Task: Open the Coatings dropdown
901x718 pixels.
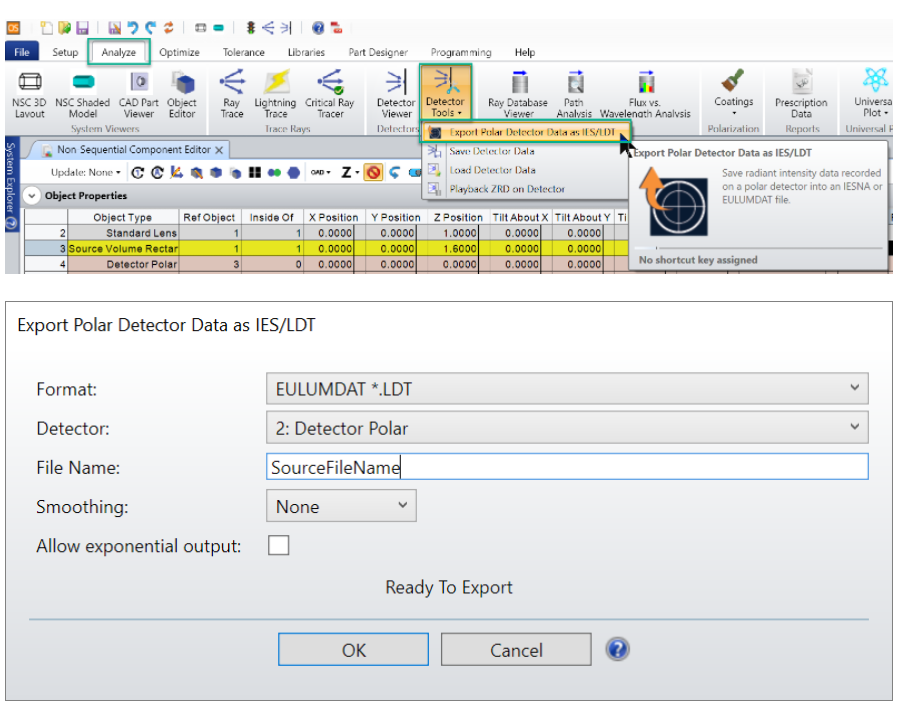Action: point(734,93)
